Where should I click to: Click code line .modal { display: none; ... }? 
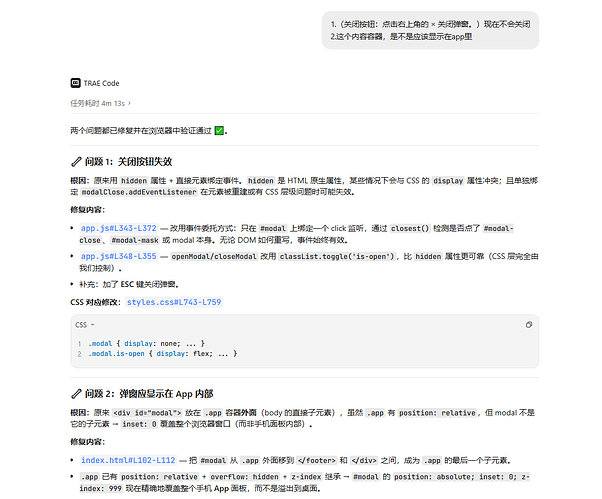(x=146, y=344)
